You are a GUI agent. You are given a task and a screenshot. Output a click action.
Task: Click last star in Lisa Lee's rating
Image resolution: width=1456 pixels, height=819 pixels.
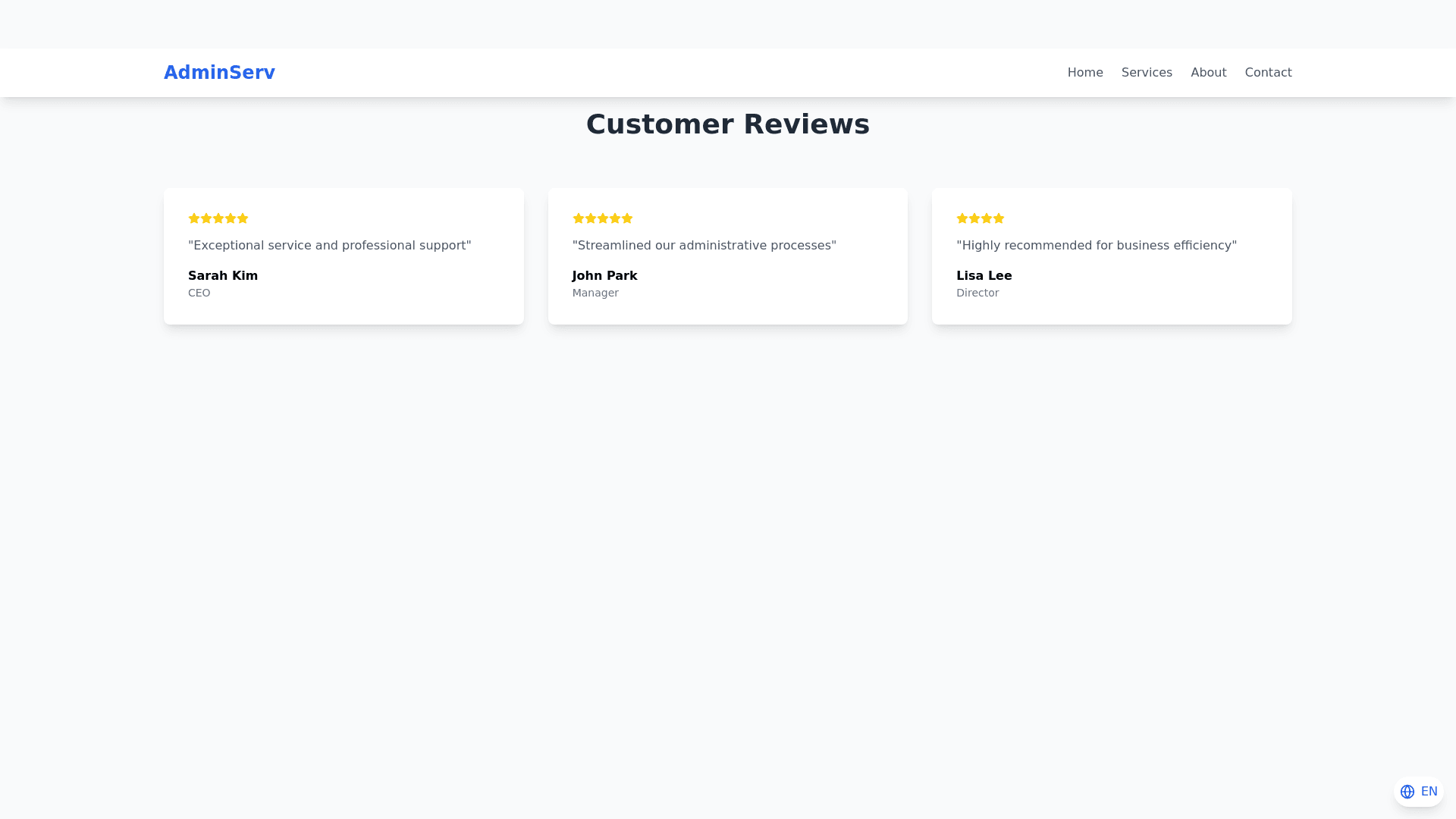click(x=999, y=218)
